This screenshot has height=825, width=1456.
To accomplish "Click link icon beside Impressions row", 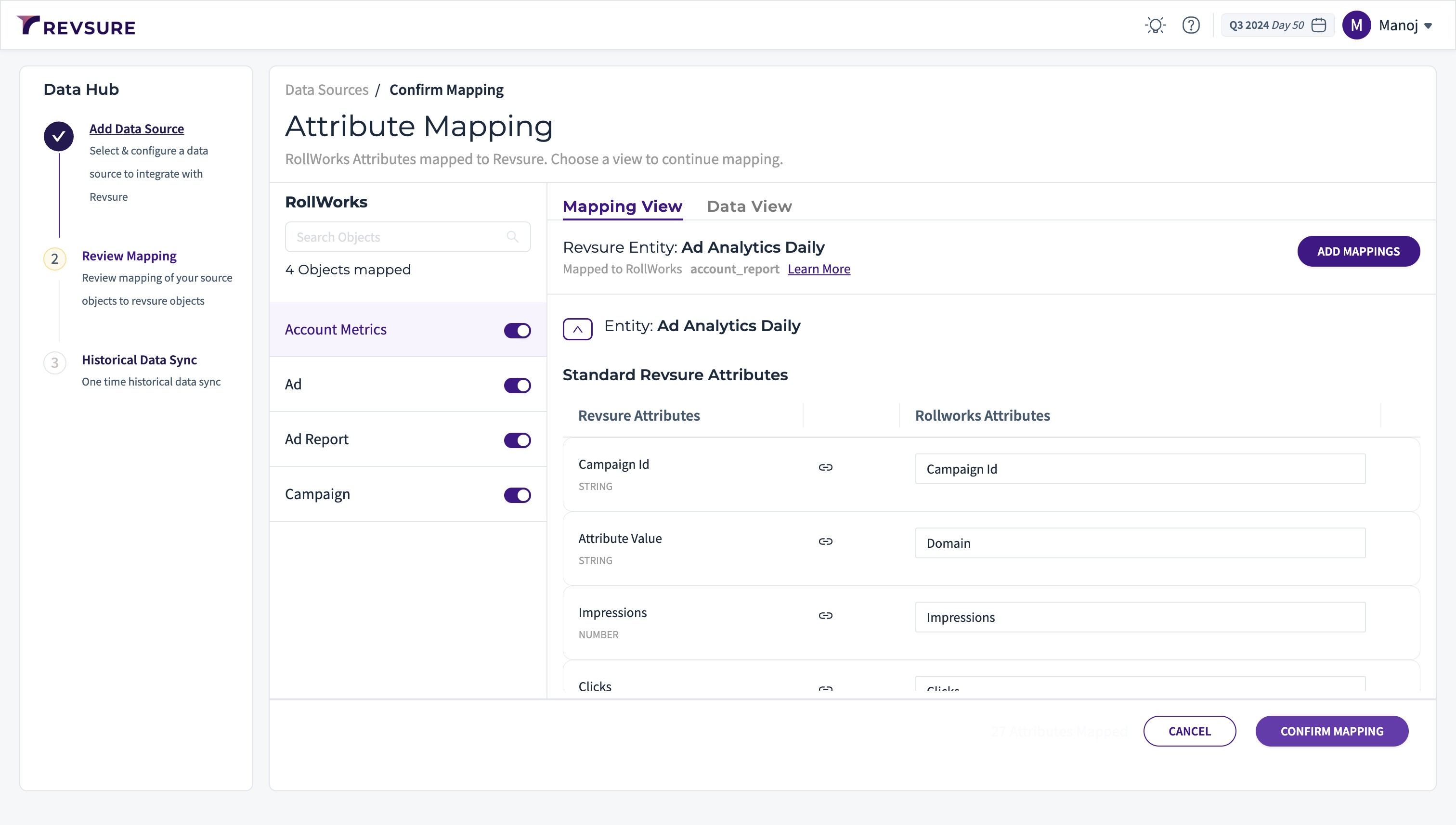I will (825, 616).
